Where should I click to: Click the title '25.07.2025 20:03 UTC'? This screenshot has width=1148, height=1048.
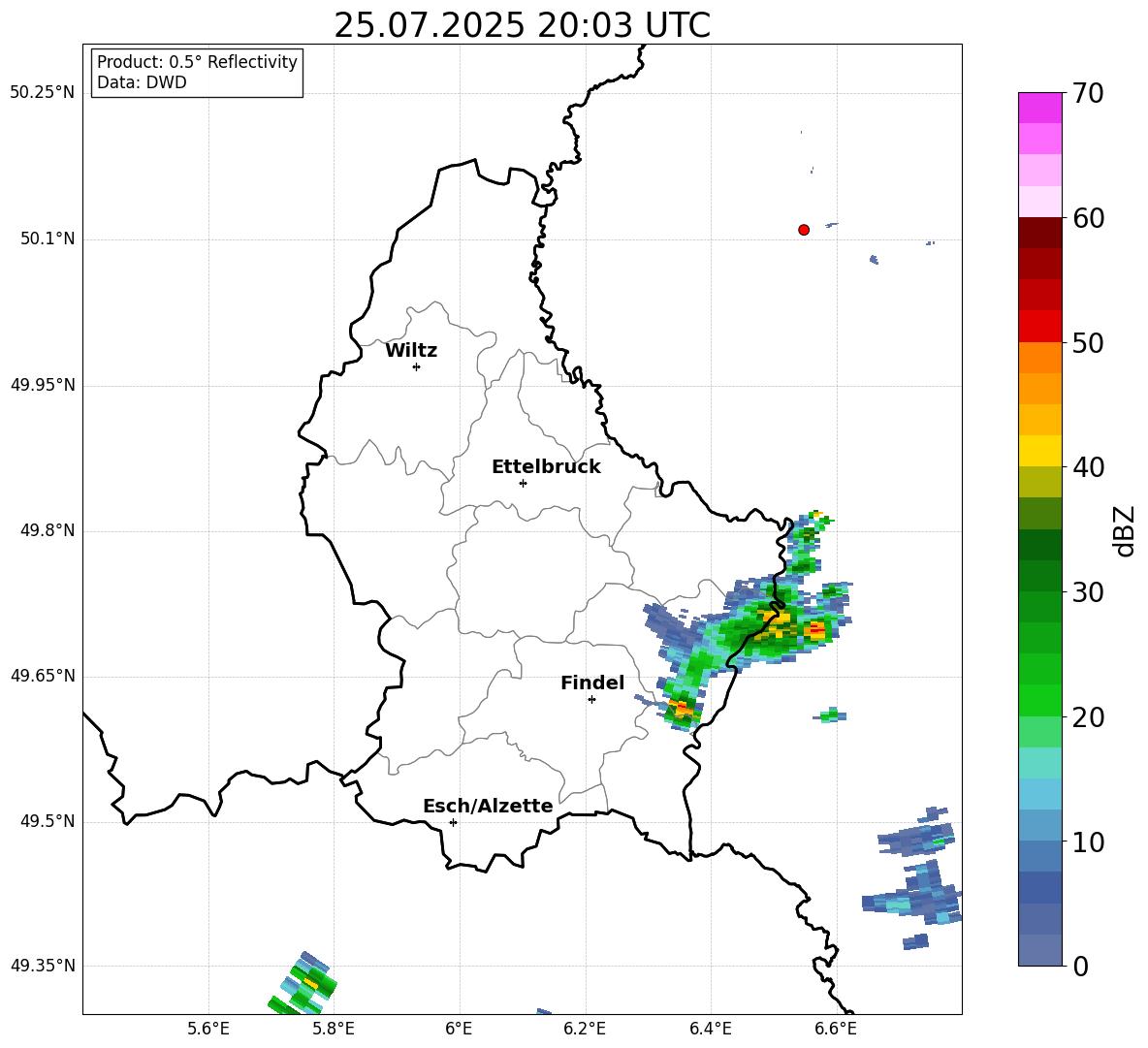pyautogui.click(x=522, y=26)
